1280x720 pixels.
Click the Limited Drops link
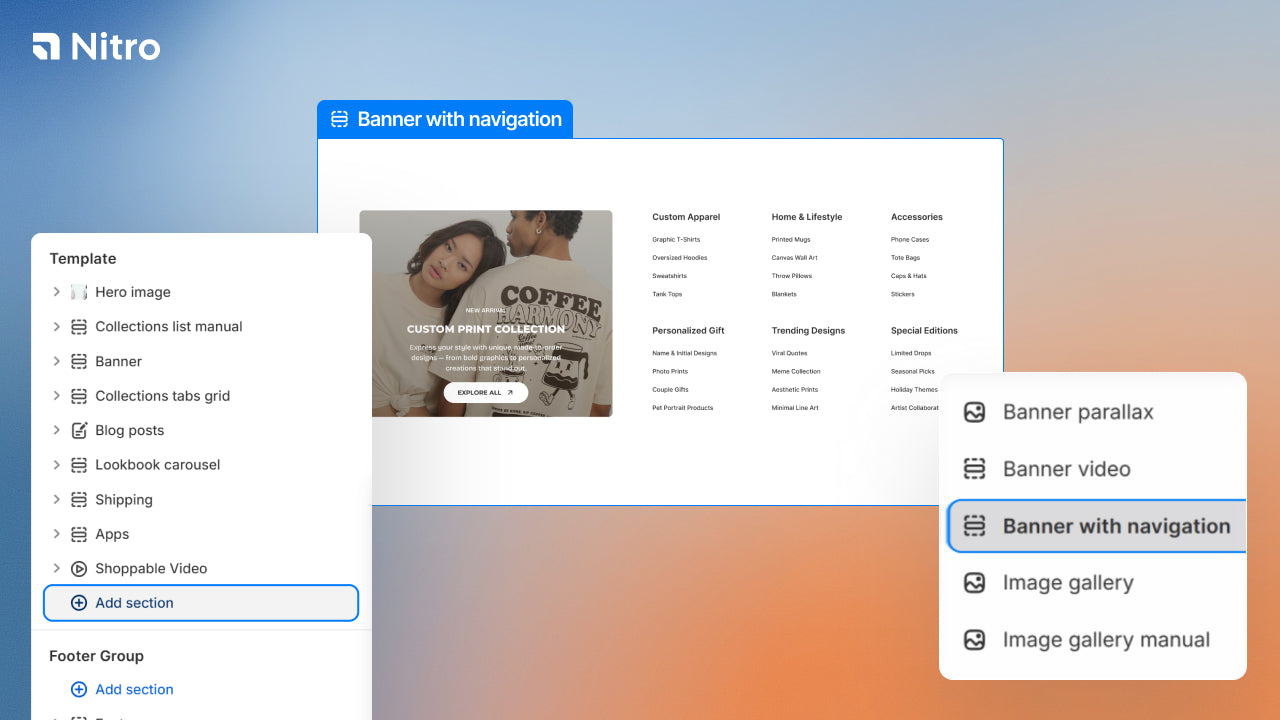coord(911,353)
